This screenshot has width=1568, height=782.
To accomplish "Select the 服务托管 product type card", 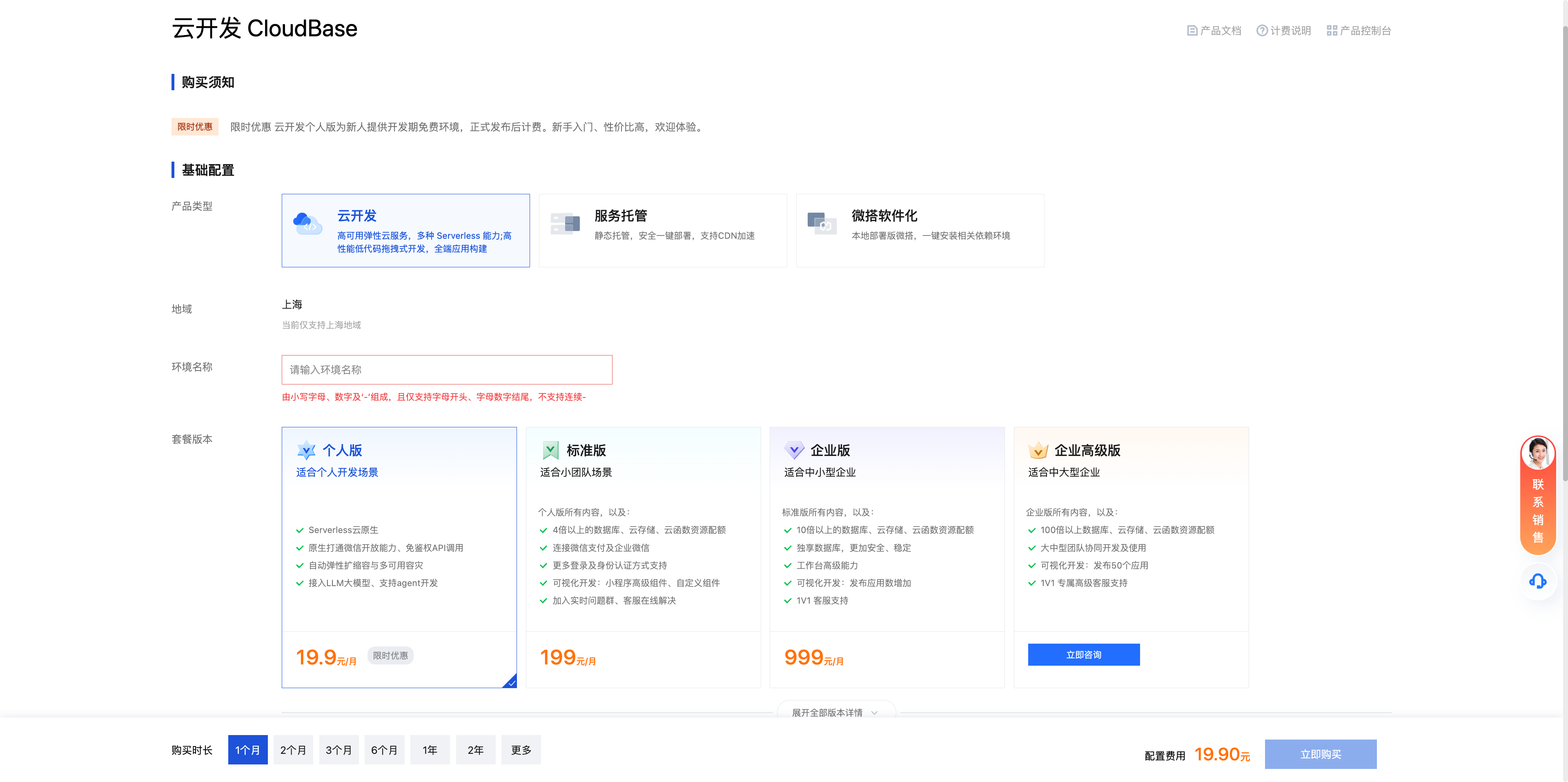I will coord(662,231).
